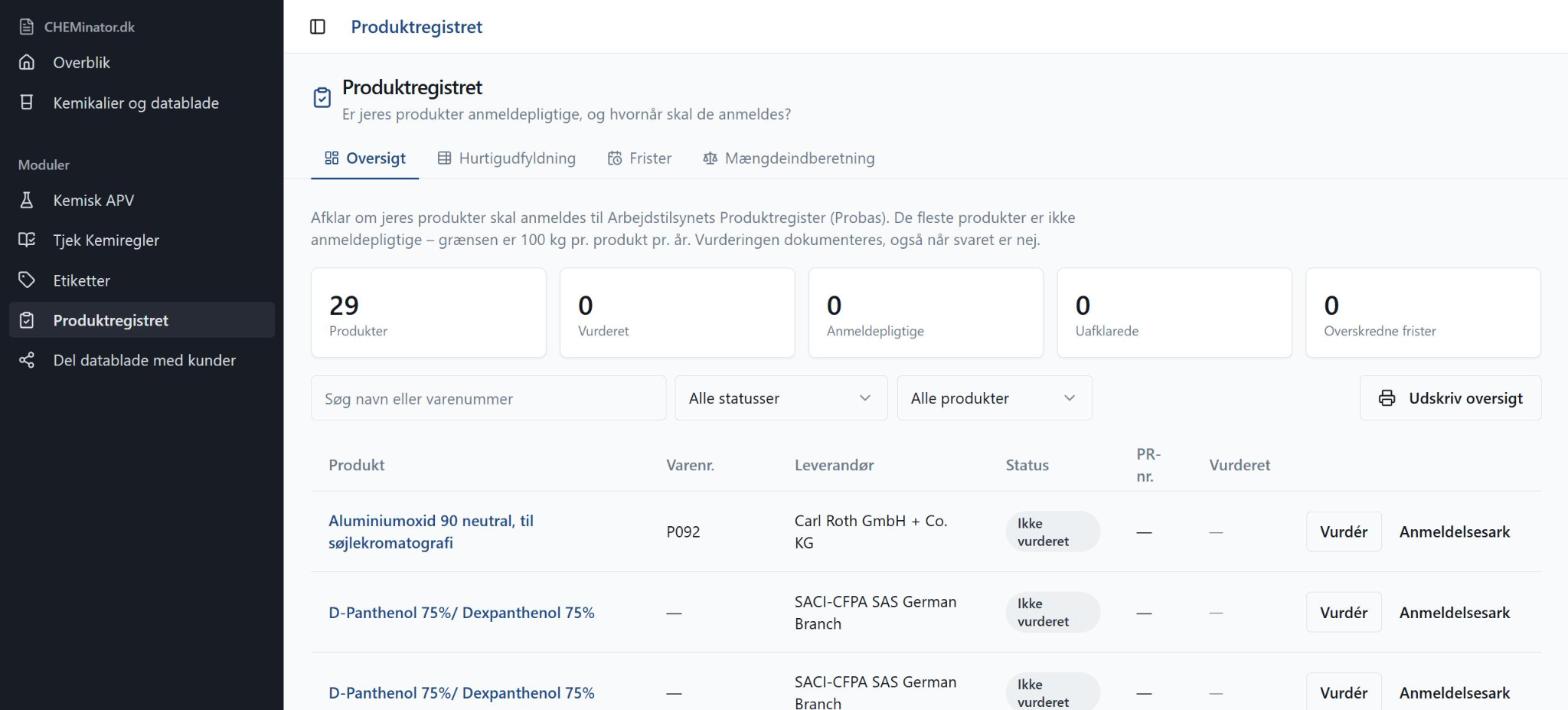1568x710 pixels.
Task: Click the CHEMinator.dk document icon
Action: [x=26, y=27]
